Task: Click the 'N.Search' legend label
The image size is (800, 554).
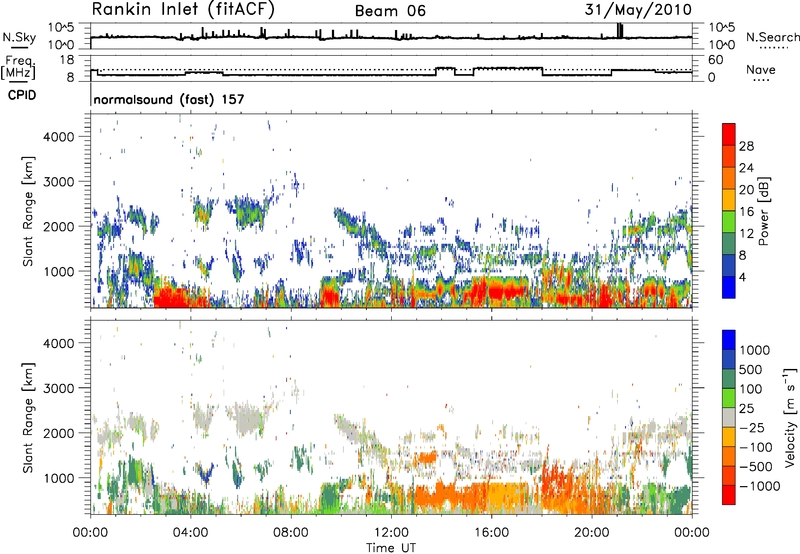Action: 772,37
